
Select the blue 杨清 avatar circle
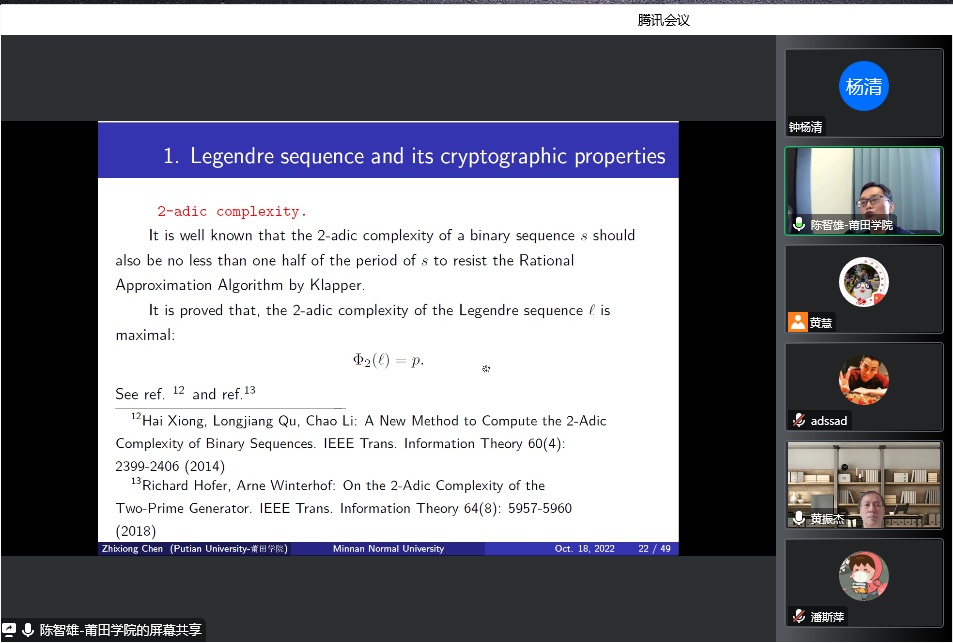(863, 86)
